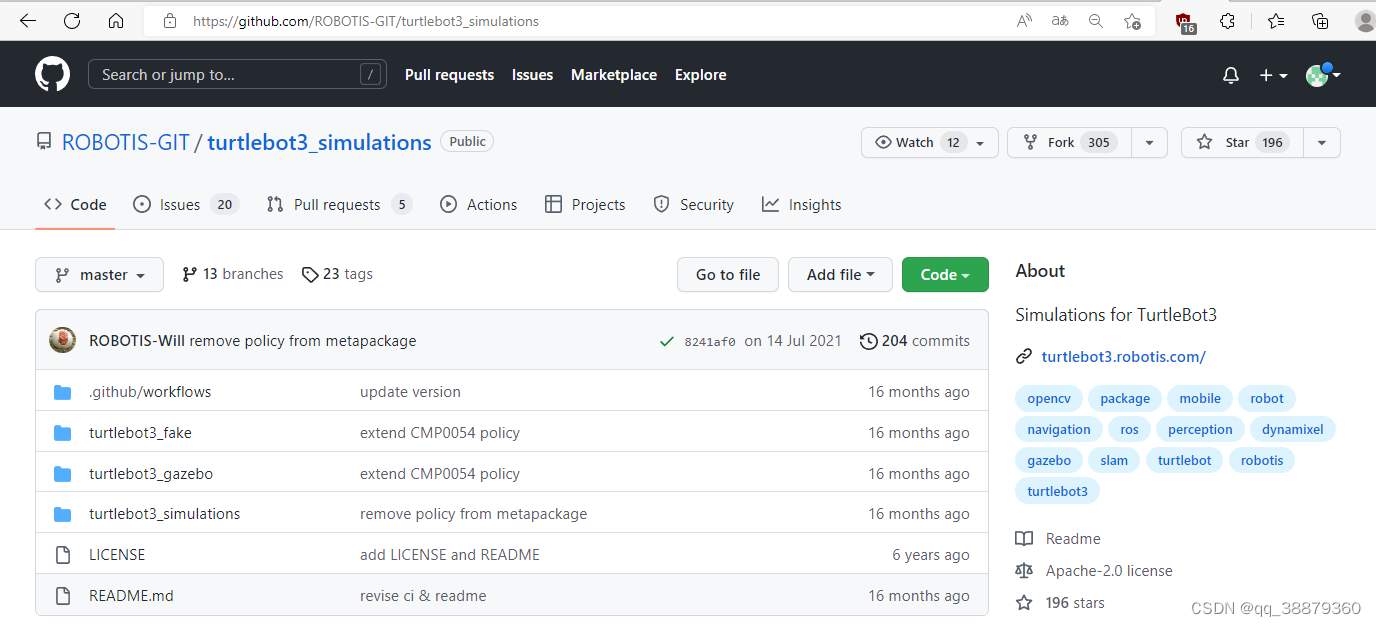This screenshot has height=626, width=1376.
Task: Click the turtlebot3_fake folder icon
Action: (62, 433)
